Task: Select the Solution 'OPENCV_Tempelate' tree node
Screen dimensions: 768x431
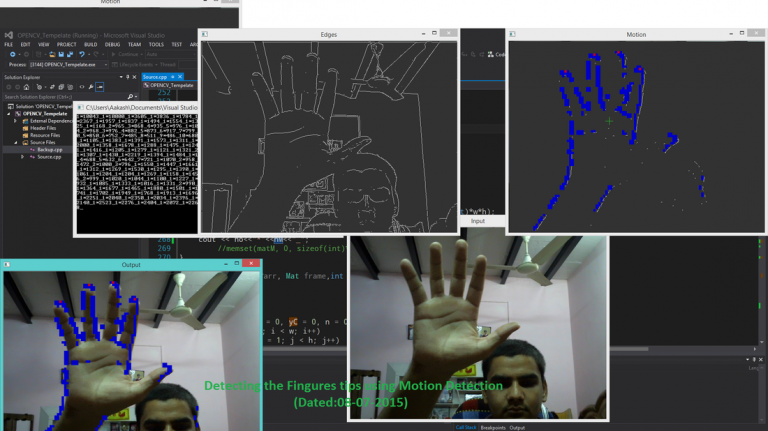Action: click(x=43, y=106)
